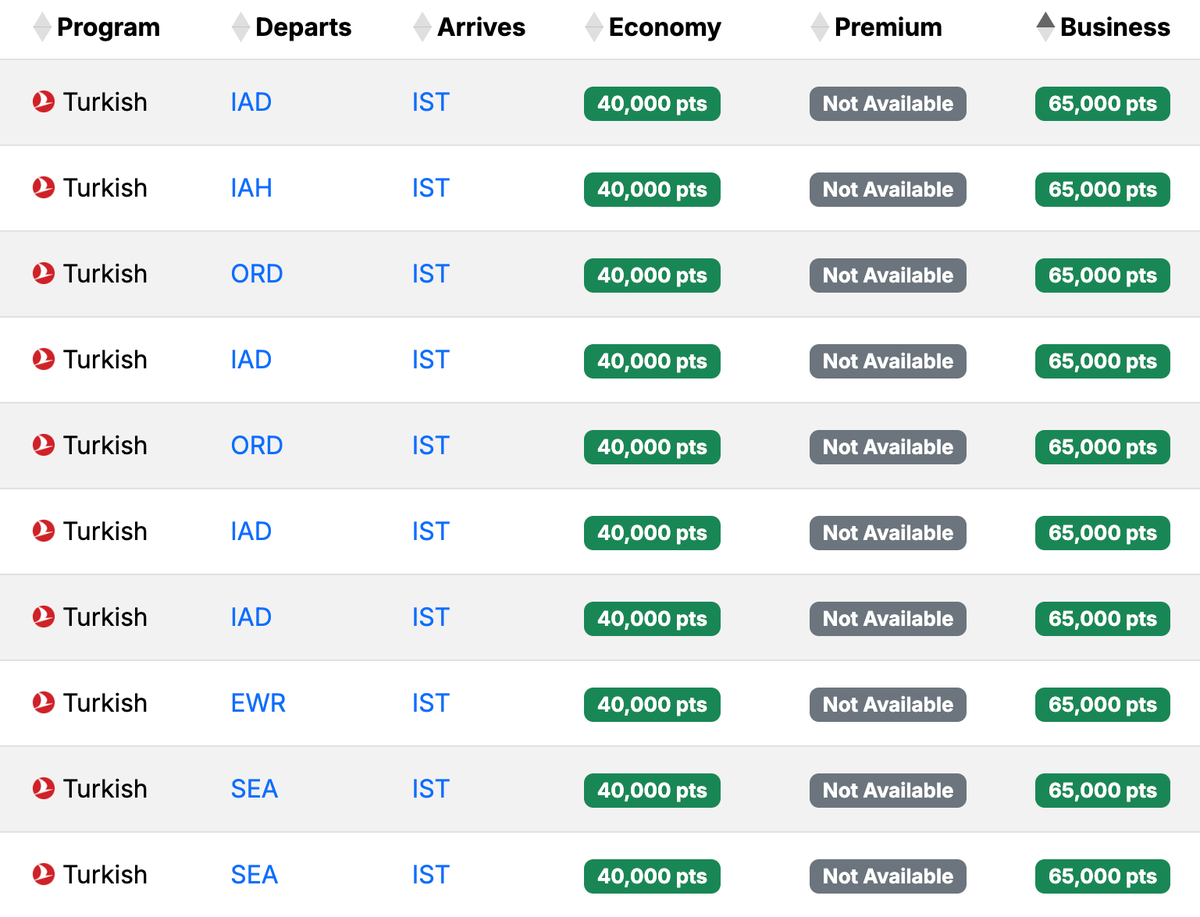
Task: Choose 65,000 pts Business in first row
Action: 1102,103
